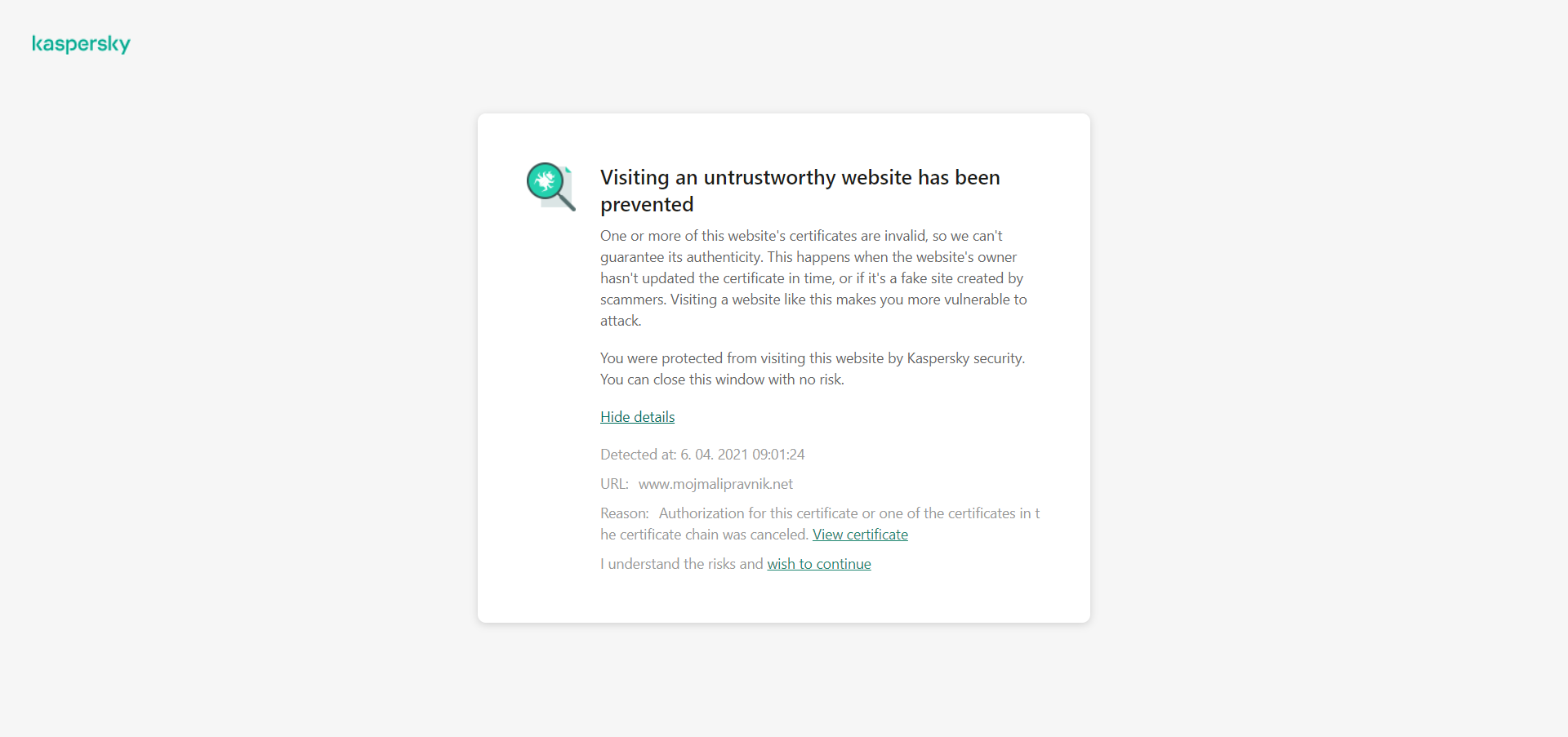
Task: Click the detection time 09:01:24
Action: coord(778,455)
